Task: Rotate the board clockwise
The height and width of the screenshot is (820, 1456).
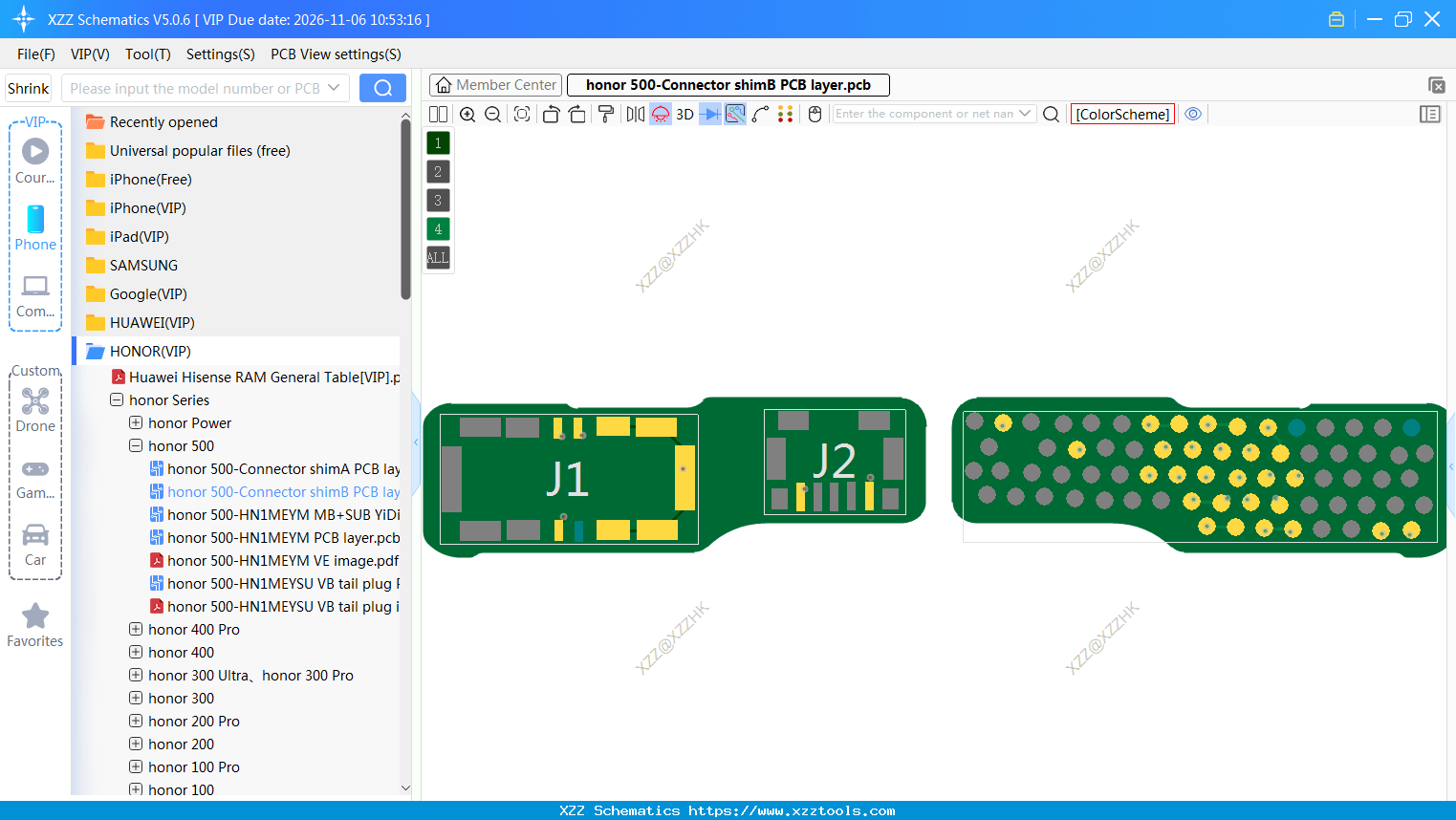Action: click(577, 114)
